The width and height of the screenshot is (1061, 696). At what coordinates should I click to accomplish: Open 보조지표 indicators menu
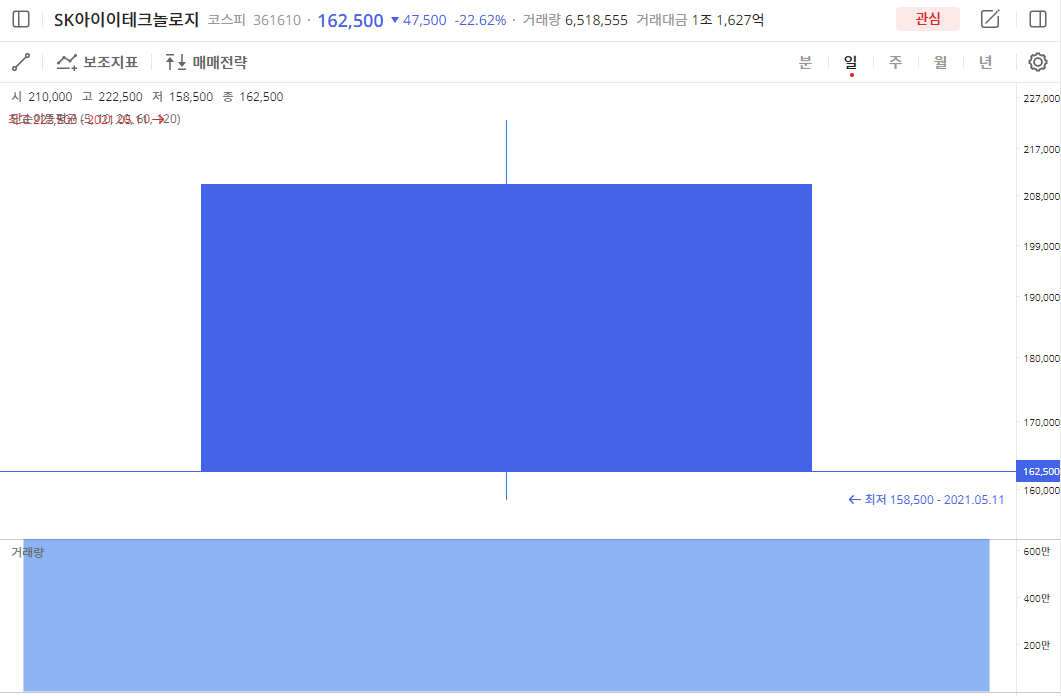pos(97,62)
